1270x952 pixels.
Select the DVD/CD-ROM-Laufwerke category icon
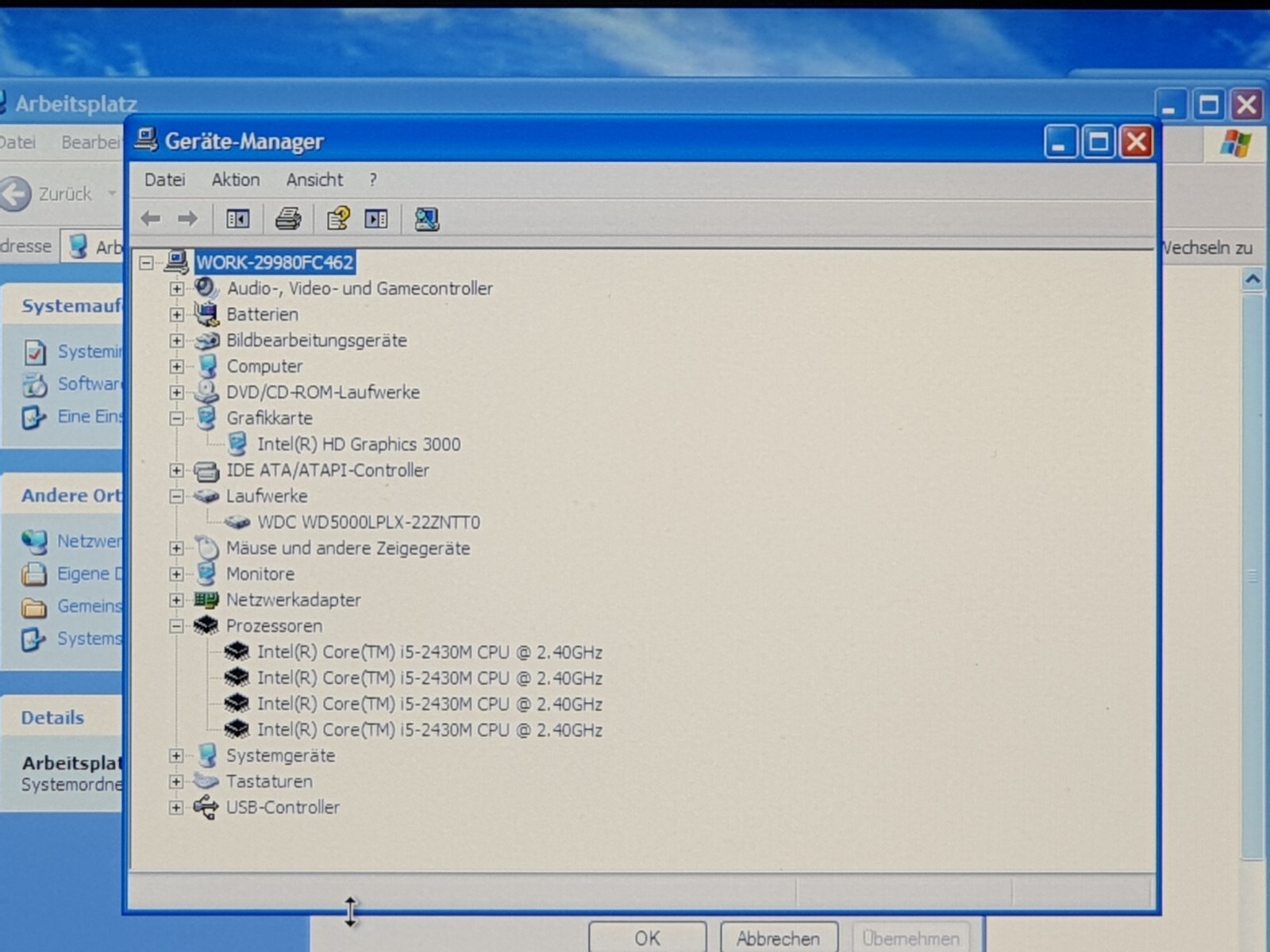(x=206, y=392)
